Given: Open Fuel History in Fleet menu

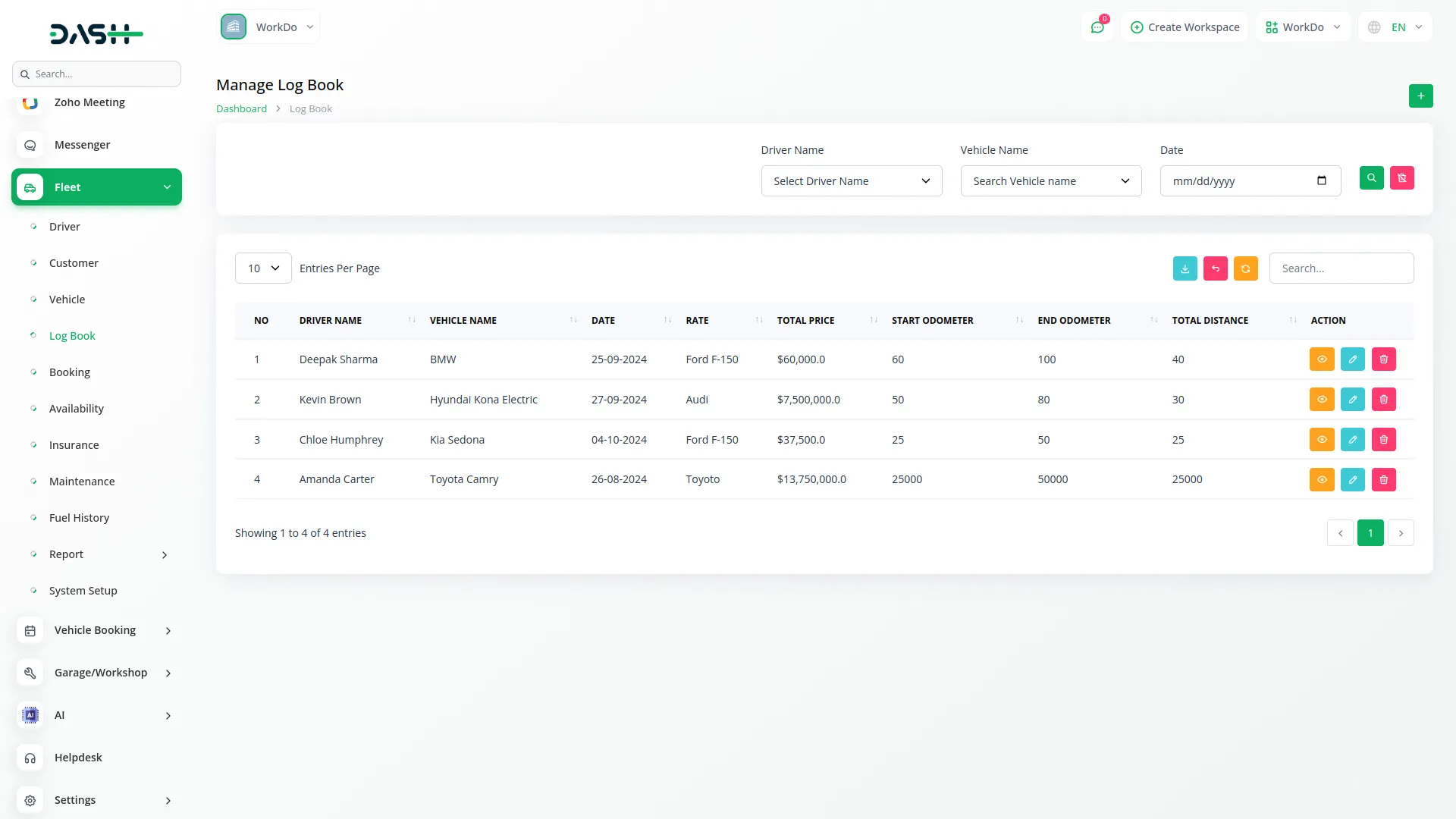Looking at the screenshot, I should (x=79, y=518).
